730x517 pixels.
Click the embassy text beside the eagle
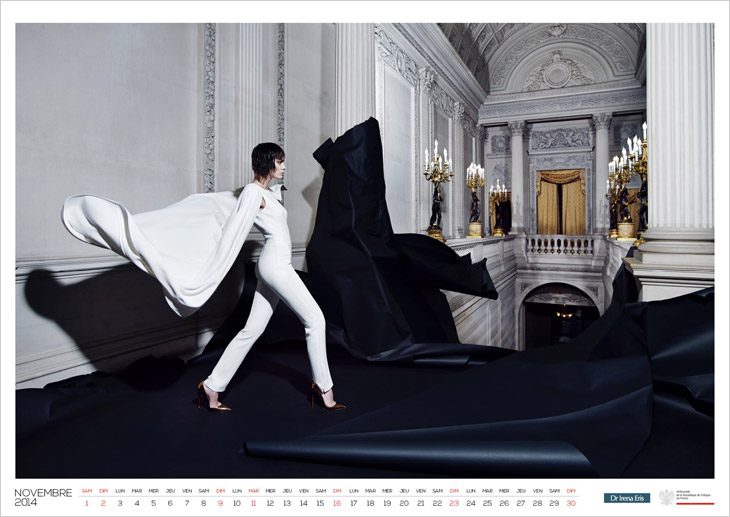694,497
